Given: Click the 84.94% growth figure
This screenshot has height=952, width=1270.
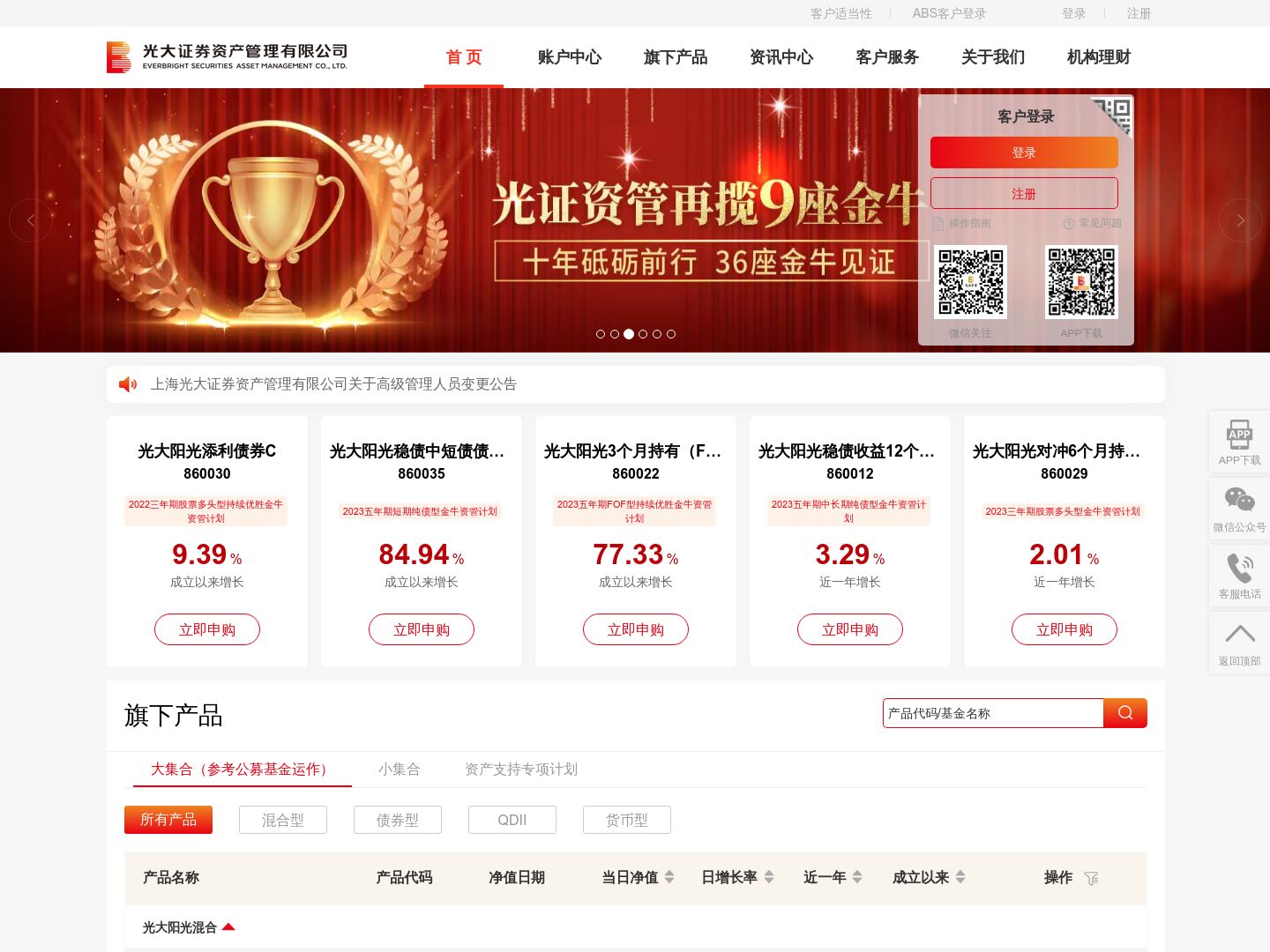Looking at the screenshot, I should pos(422,554).
